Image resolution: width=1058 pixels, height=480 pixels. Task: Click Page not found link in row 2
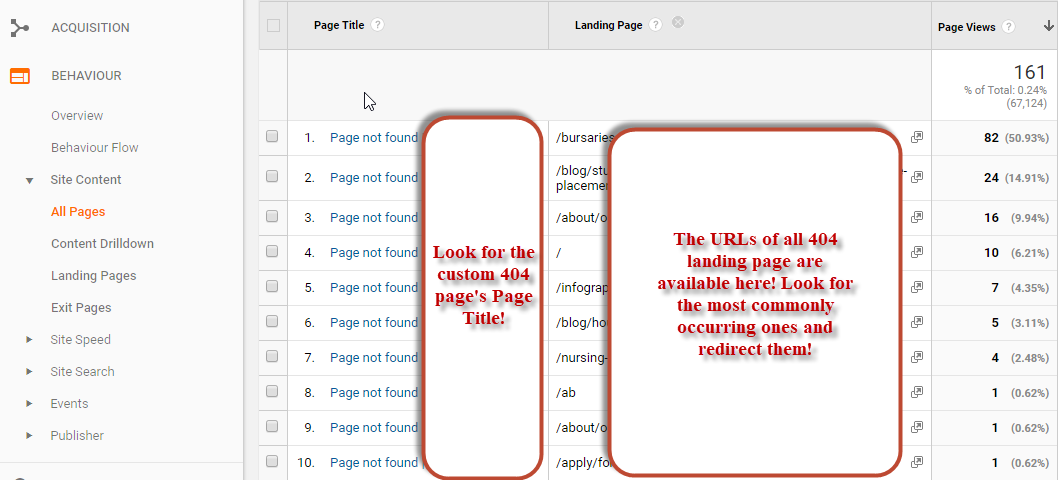[x=373, y=178]
